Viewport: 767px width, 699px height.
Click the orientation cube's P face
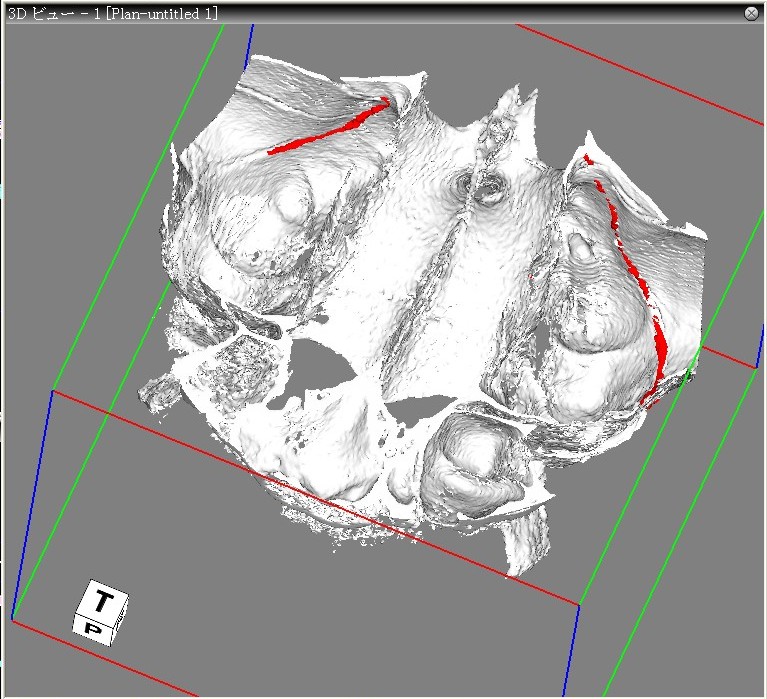[93, 631]
